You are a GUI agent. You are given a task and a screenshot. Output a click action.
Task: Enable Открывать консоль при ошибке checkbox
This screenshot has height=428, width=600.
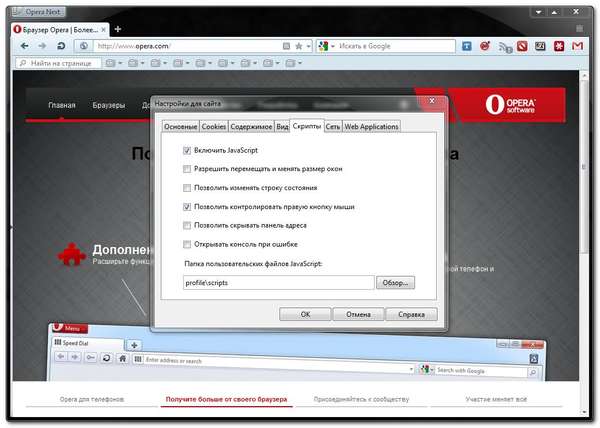(x=187, y=243)
